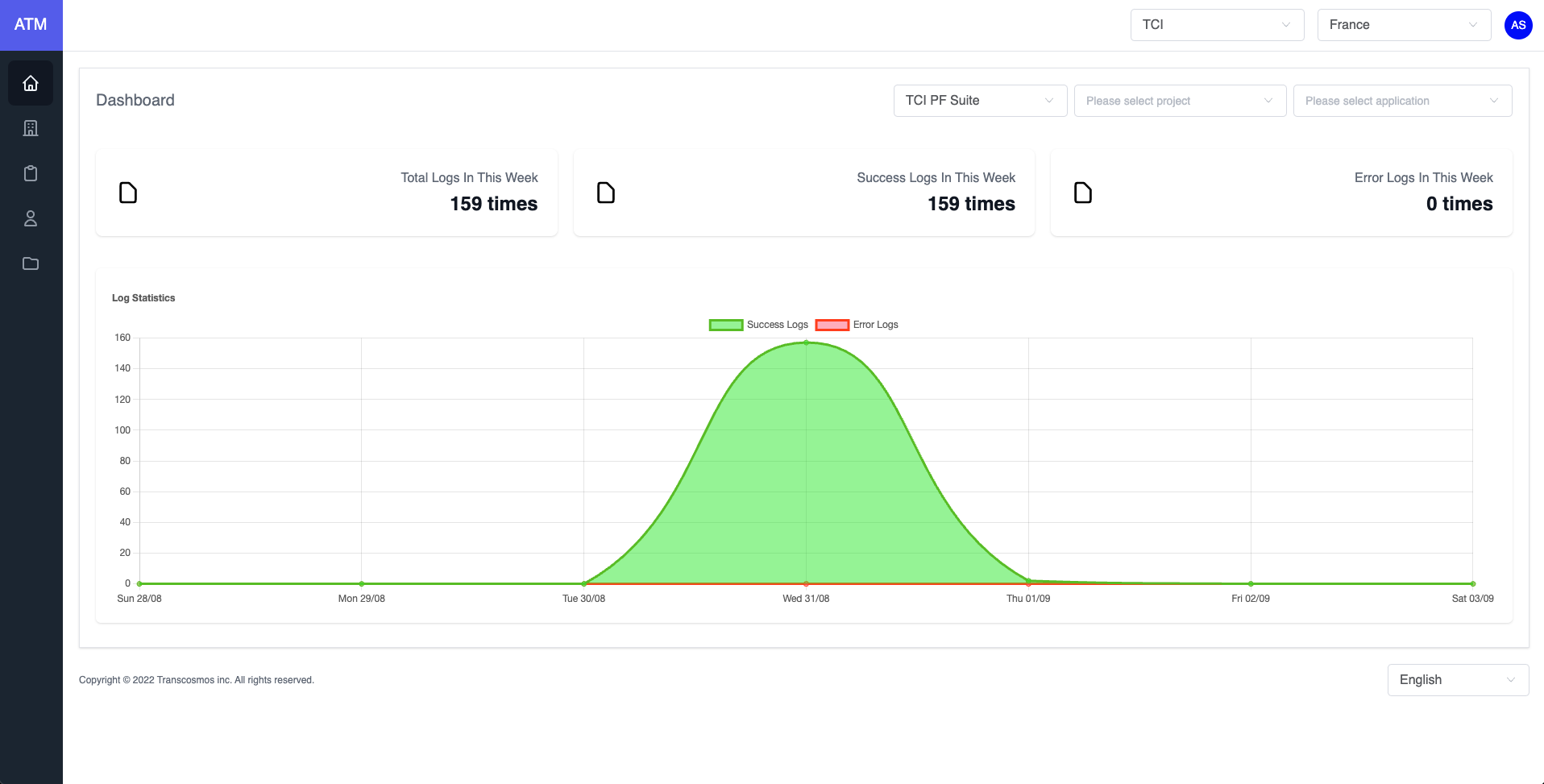1544x784 pixels.
Task: Click the folder icon in sidebar
Action: (31, 263)
